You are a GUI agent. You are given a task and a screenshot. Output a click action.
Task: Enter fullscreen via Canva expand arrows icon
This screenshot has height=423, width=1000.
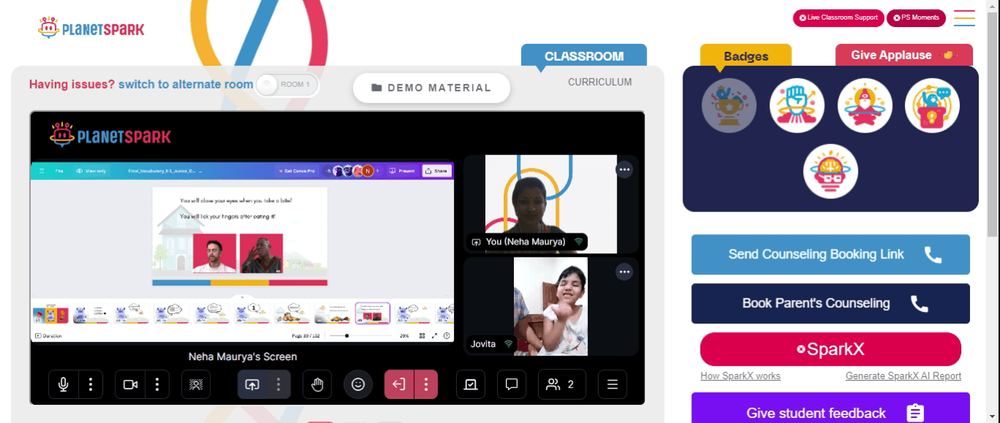tap(434, 336)
